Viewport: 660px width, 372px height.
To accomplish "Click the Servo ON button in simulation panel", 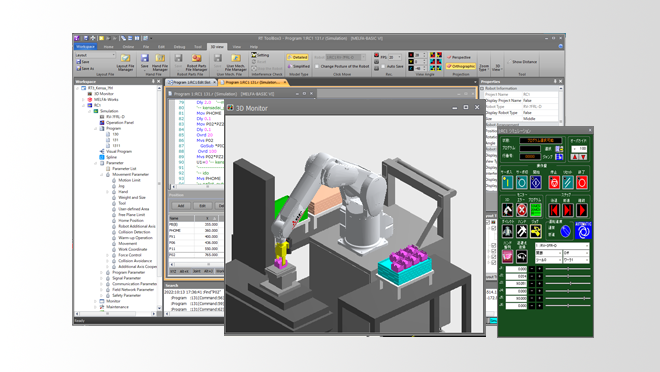I will (x=508, y=182).
